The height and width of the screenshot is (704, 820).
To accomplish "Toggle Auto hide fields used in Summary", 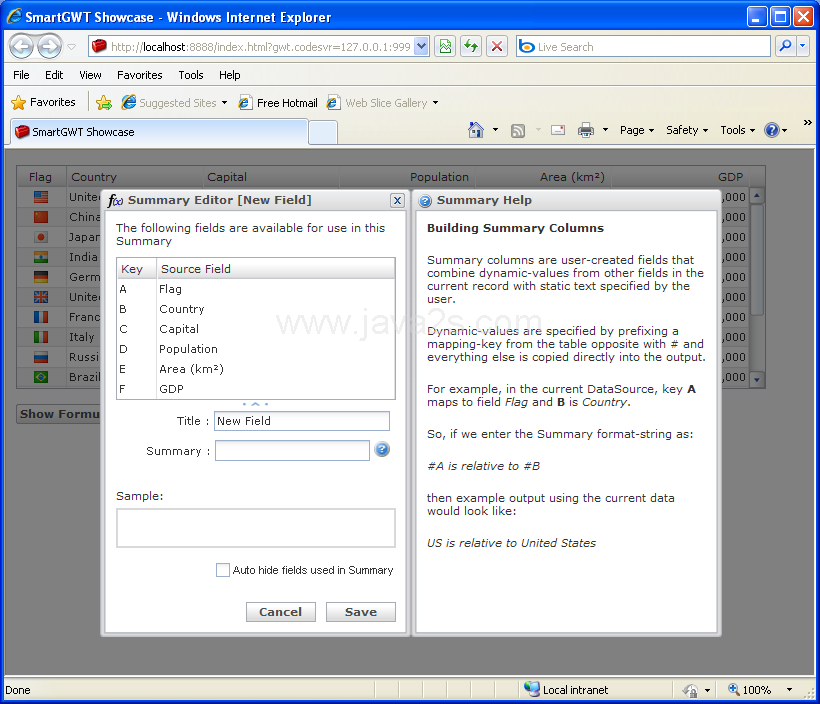I will (x=223, y=570).
